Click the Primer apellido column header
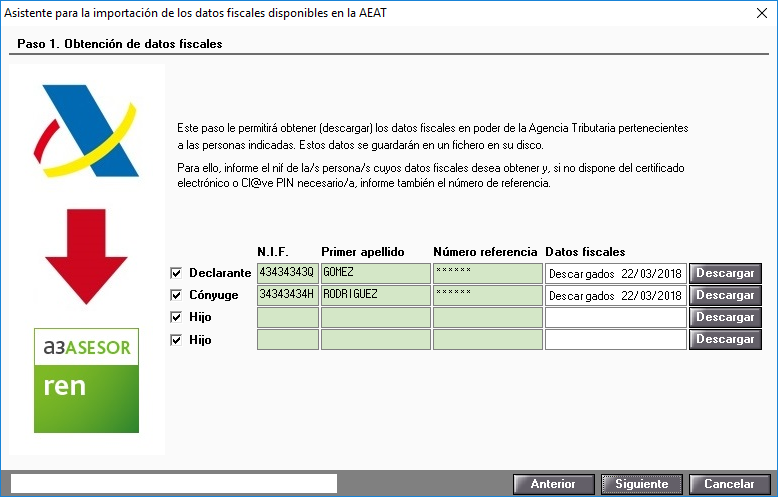This screenshot has height=497, width=778. (x=363, y=252)
